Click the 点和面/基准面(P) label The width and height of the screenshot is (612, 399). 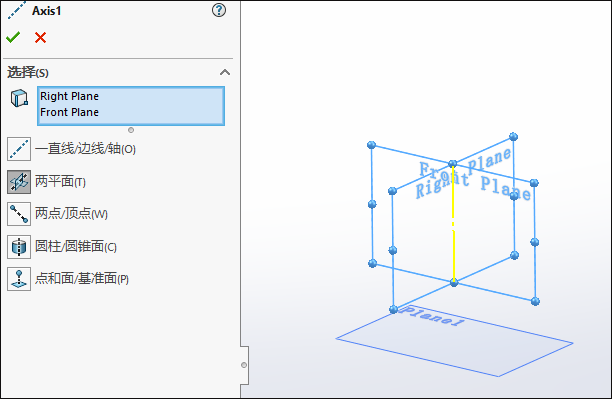[x=82, y=279]
